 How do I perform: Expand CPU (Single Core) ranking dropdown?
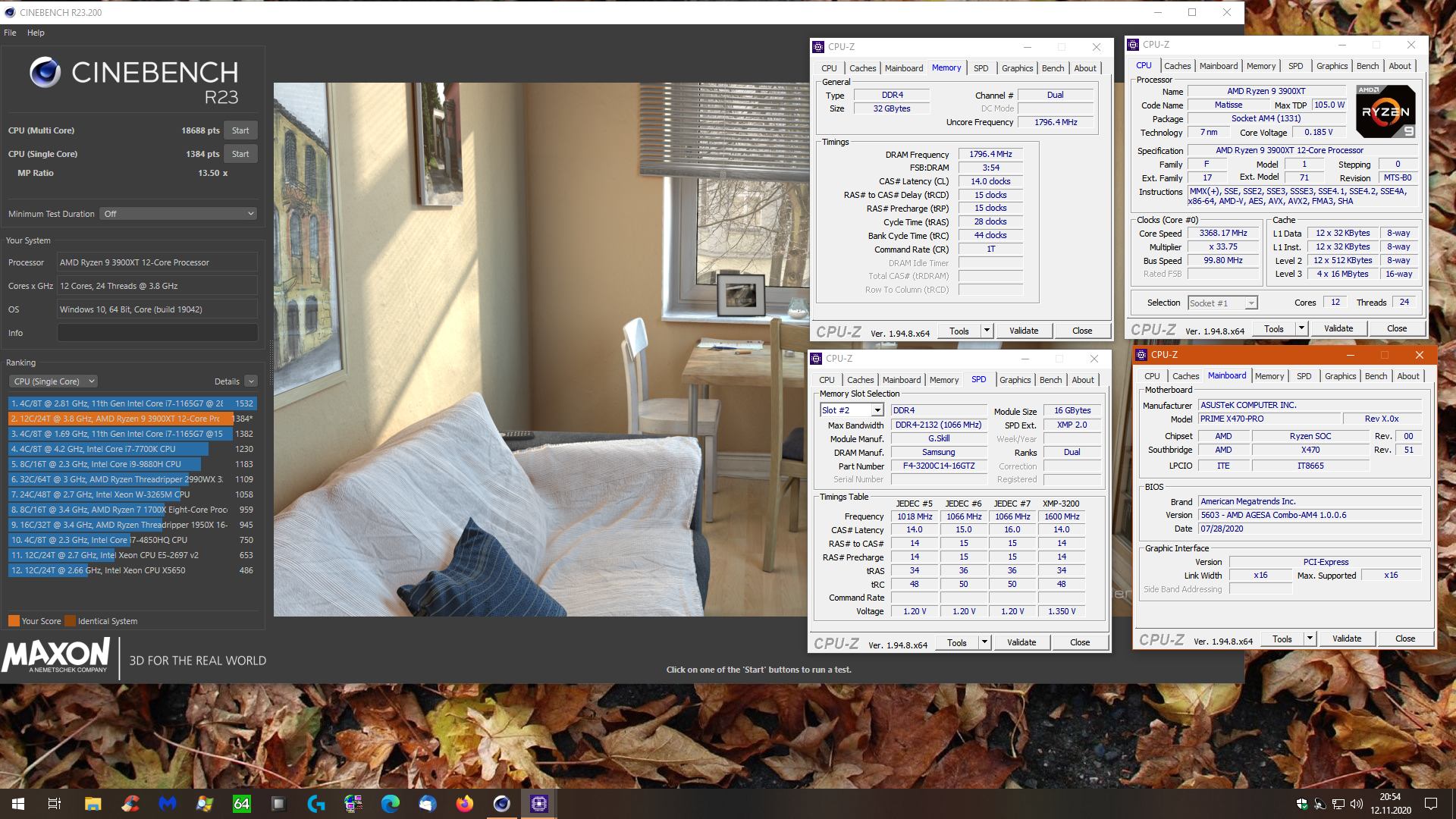[53, 381]
